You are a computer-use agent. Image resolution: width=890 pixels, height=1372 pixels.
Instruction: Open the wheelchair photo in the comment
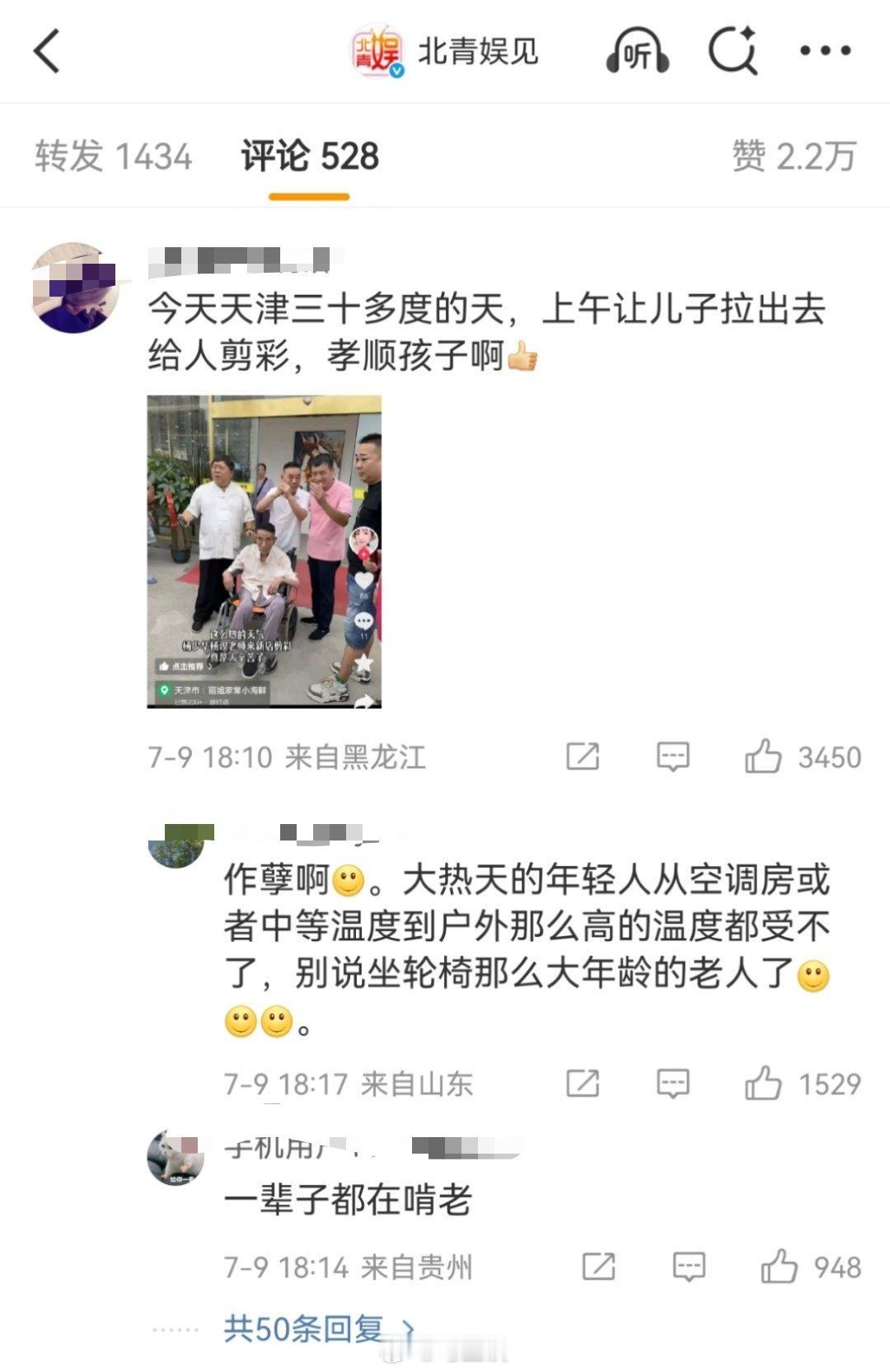[265, 551]
